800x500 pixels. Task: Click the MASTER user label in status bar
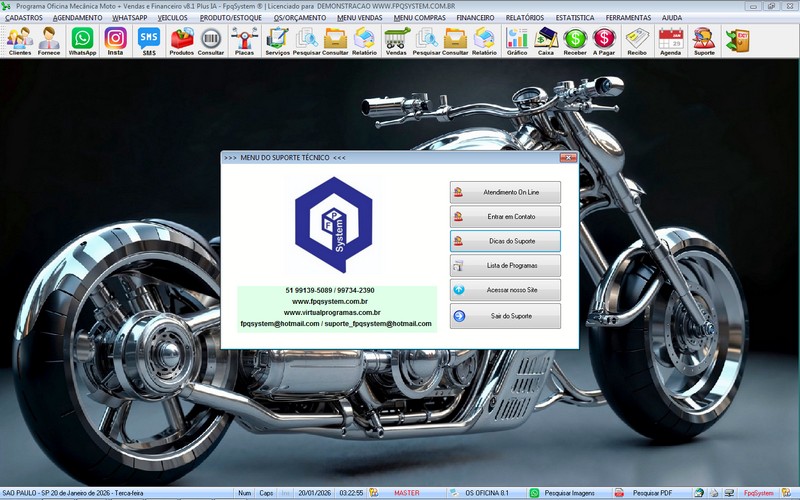[x=407, y=493]
